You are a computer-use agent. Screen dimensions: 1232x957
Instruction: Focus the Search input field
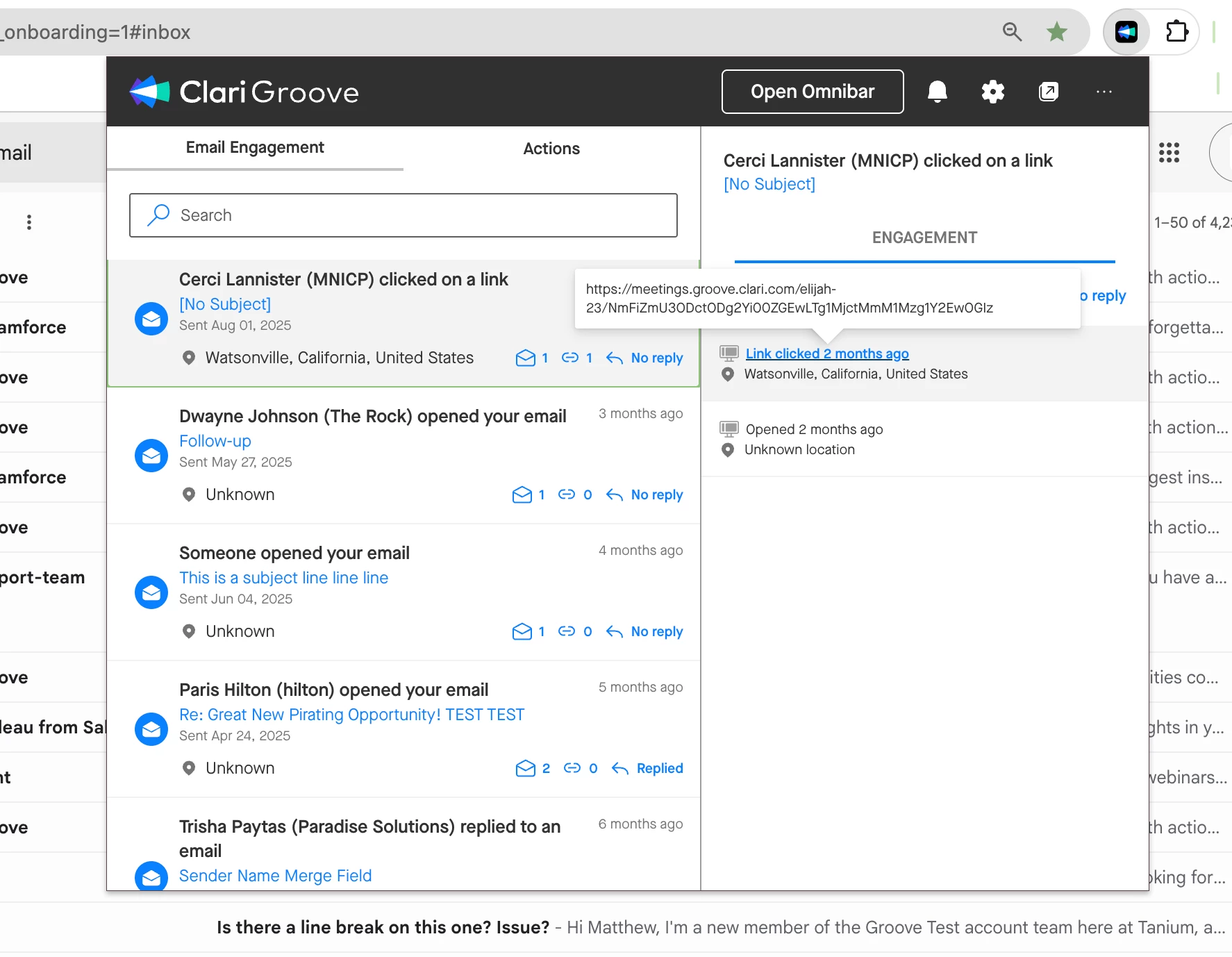[403, 215]
